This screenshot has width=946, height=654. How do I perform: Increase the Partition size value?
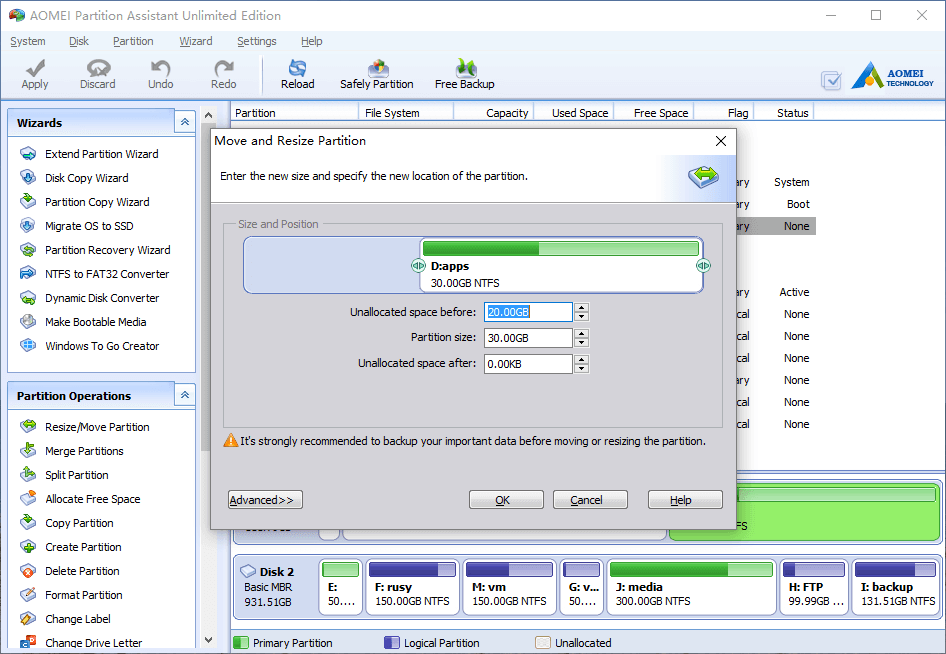point(582,334)
